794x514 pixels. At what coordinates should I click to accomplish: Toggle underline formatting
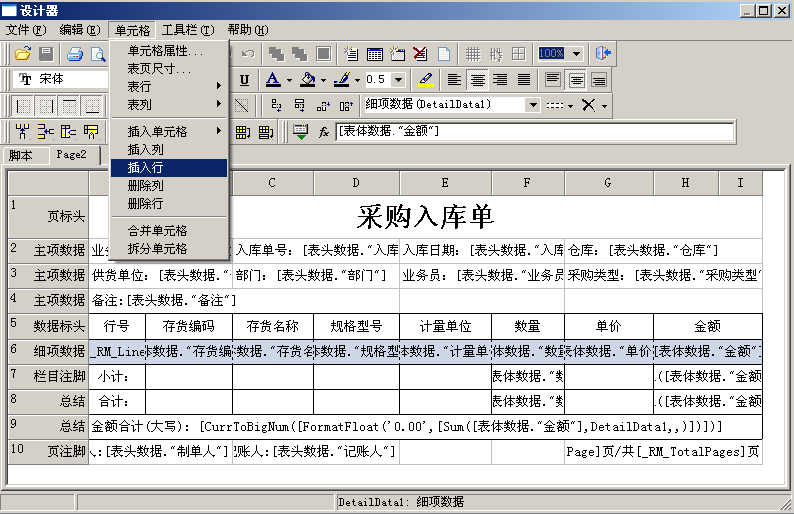pyautogui.click(x=244, y=80)
